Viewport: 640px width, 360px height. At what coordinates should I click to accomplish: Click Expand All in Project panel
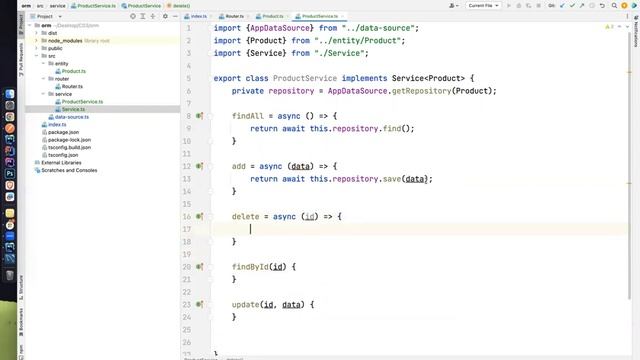coord(143,16)
